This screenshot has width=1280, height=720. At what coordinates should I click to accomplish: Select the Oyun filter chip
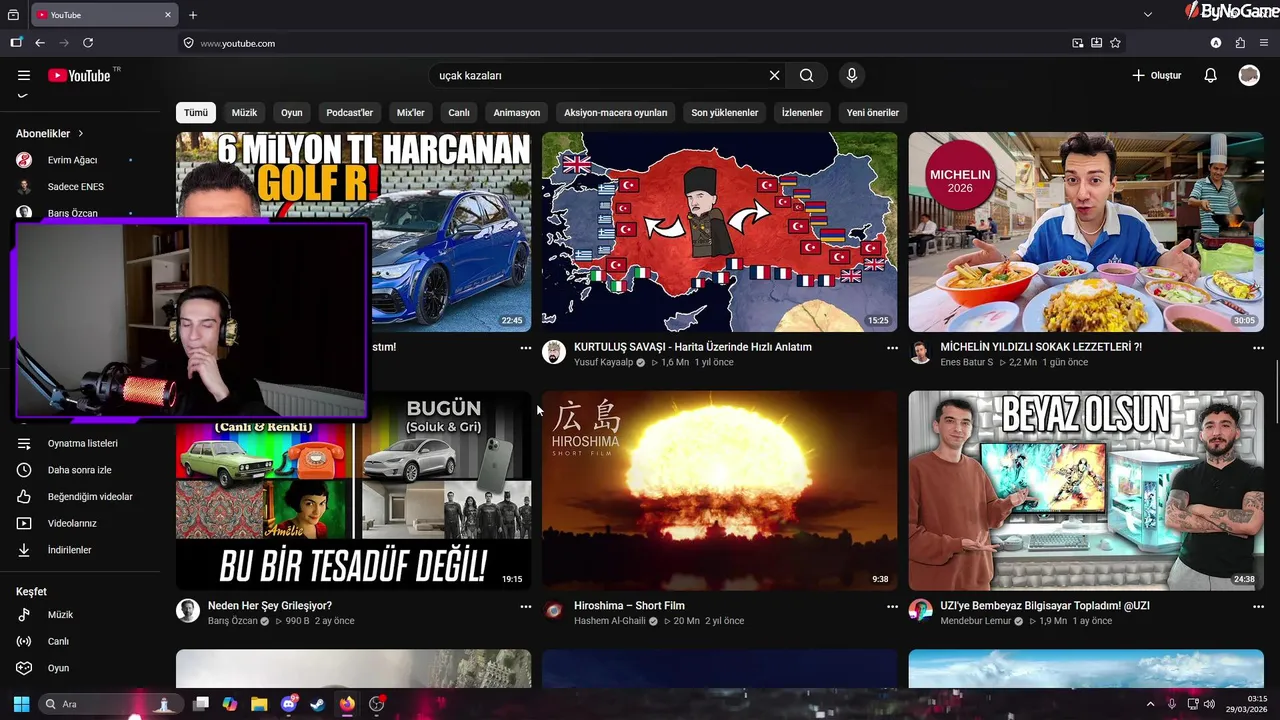(291, 113)
